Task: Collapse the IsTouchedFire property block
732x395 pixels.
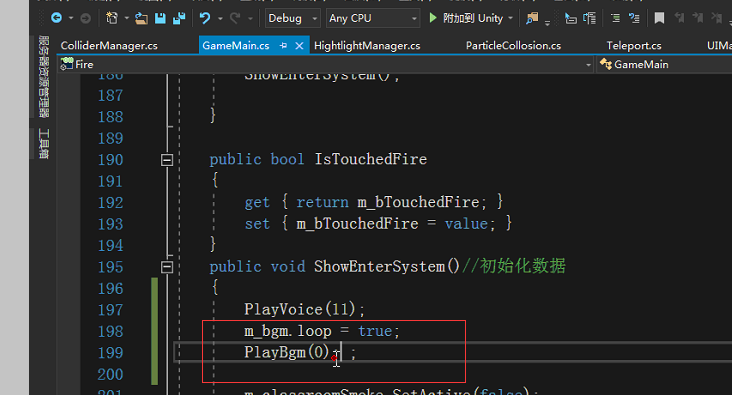Action: (167, 160)
